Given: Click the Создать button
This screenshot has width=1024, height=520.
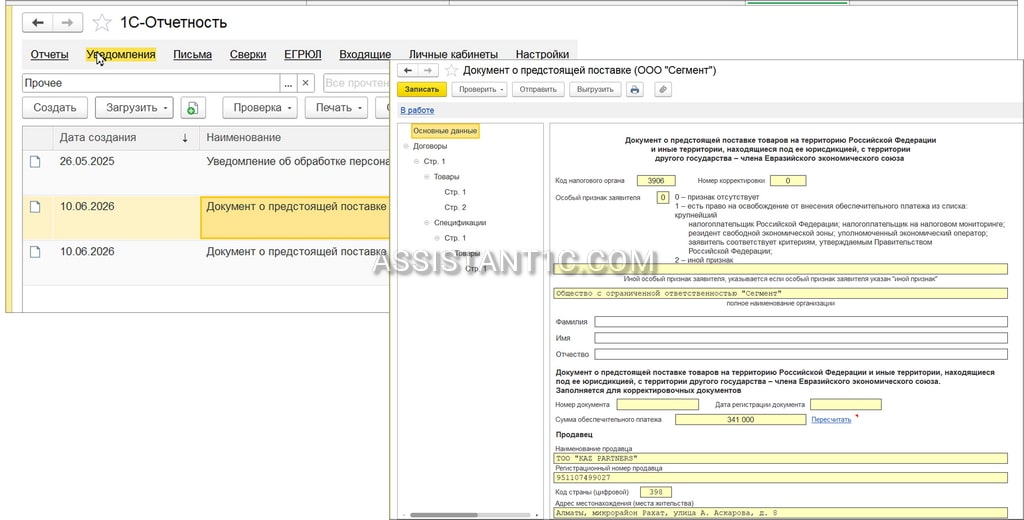Looking at the screenshot, I should click(x=55, y=108).
